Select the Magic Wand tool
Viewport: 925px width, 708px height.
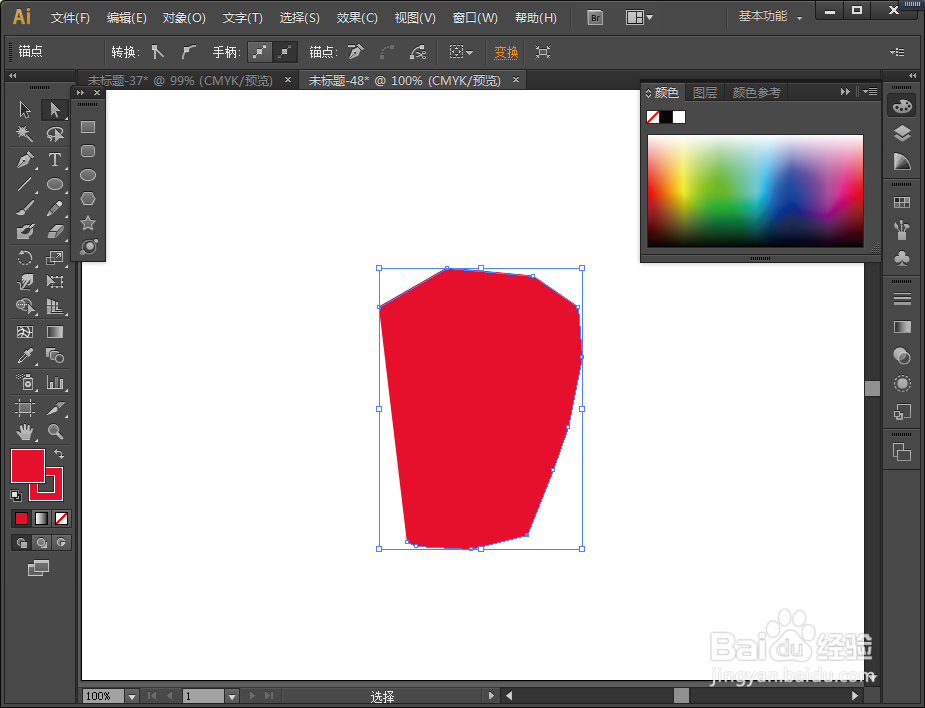pyautogui.click(x=25, y=134)
